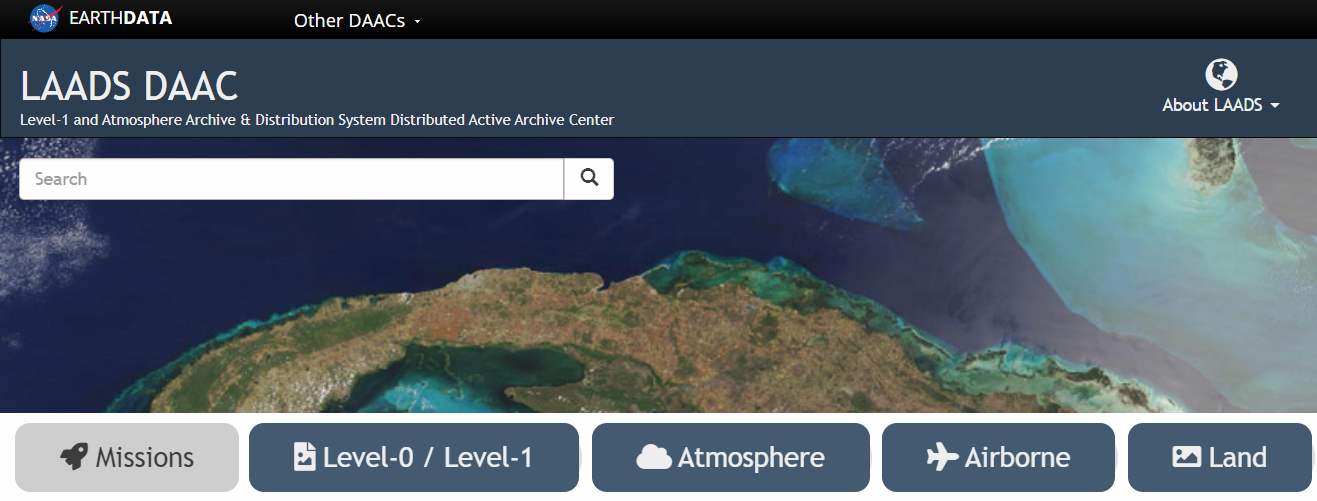Viewport: 1317px width, 501px height.
Task: Open the Airborne category
Action: click(998, 458)
